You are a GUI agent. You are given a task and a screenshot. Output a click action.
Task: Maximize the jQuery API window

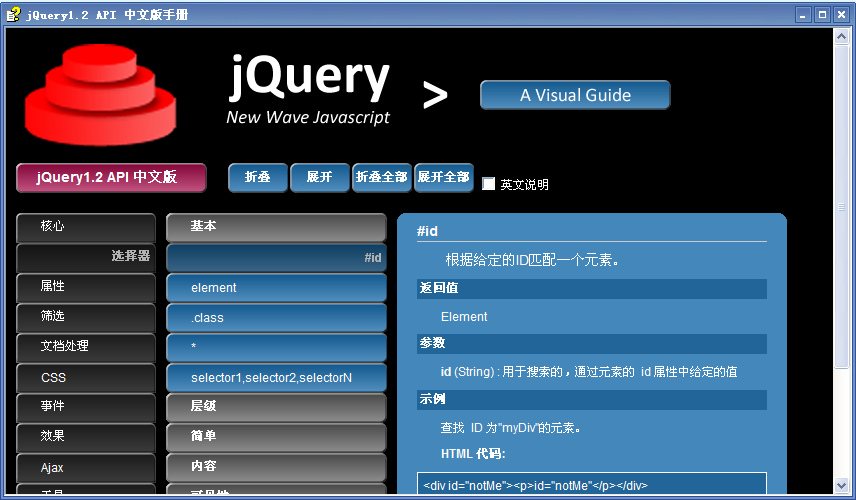click(822, 15)
